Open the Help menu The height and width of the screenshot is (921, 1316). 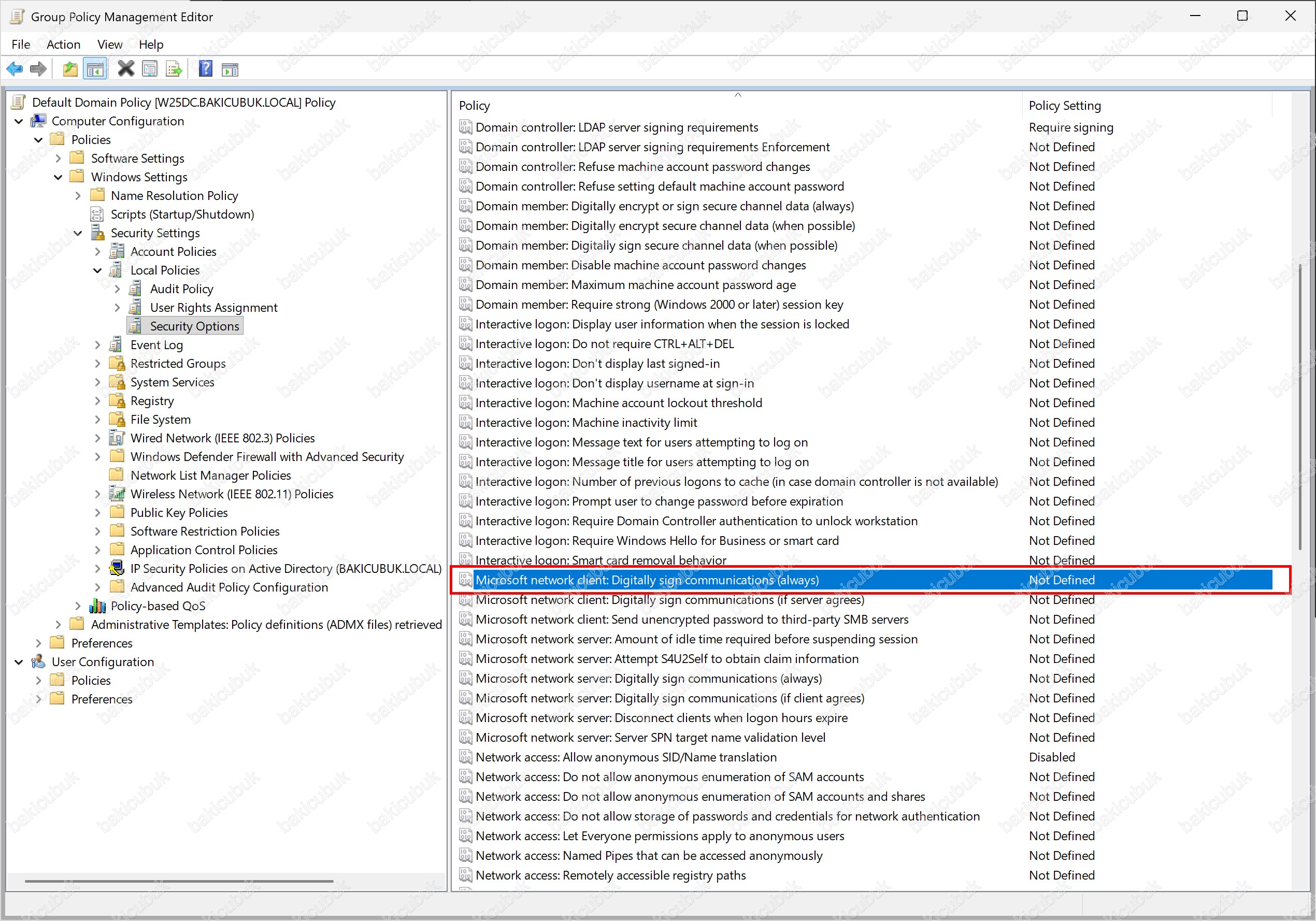(x=151, y=44)
